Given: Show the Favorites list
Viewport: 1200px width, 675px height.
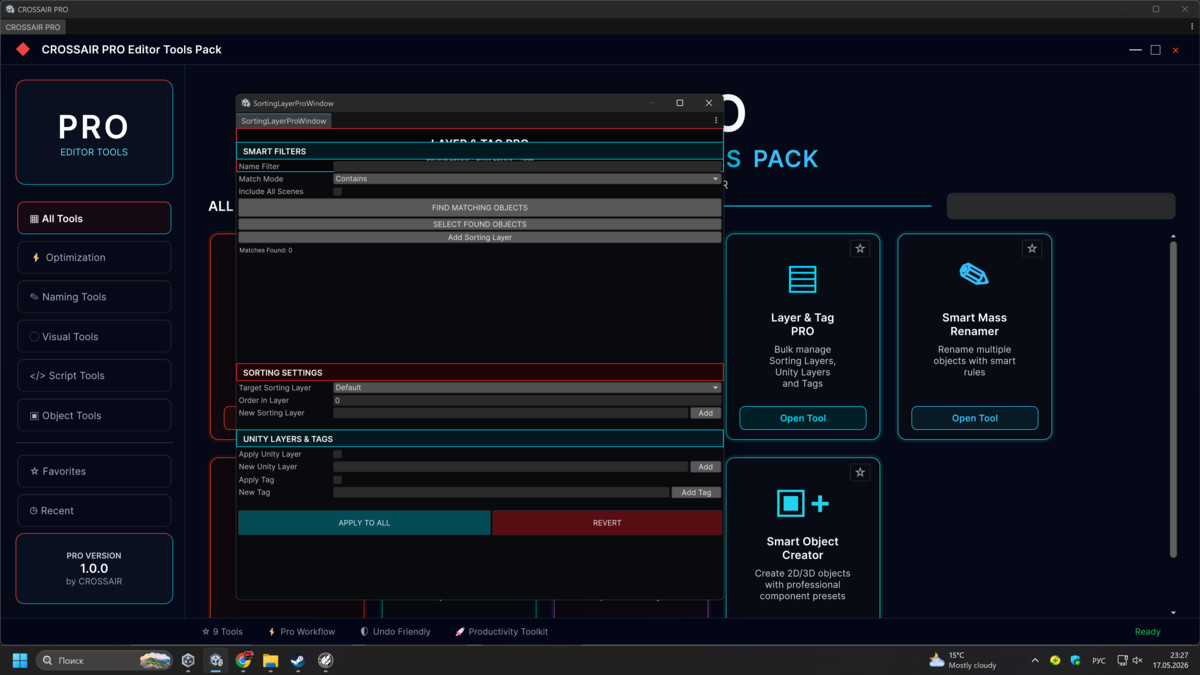Looking at the screenshot, I should click(x=94, y=471).
